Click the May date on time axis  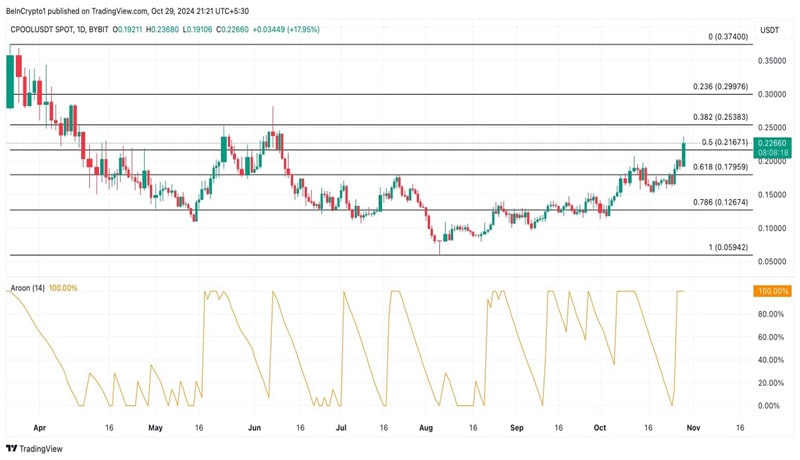coord(155,428)
